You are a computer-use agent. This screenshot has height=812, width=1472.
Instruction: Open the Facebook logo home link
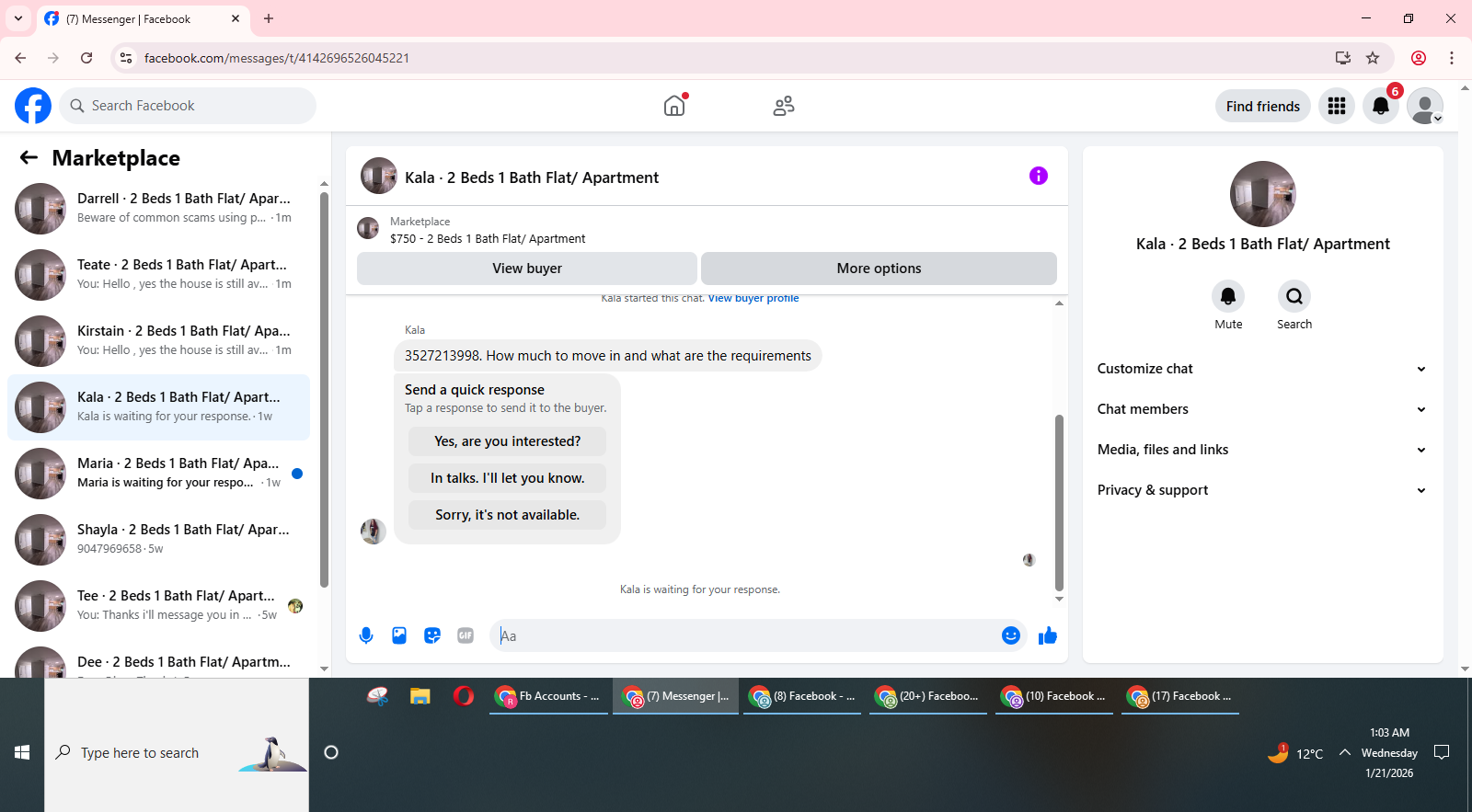pos(33,106)
